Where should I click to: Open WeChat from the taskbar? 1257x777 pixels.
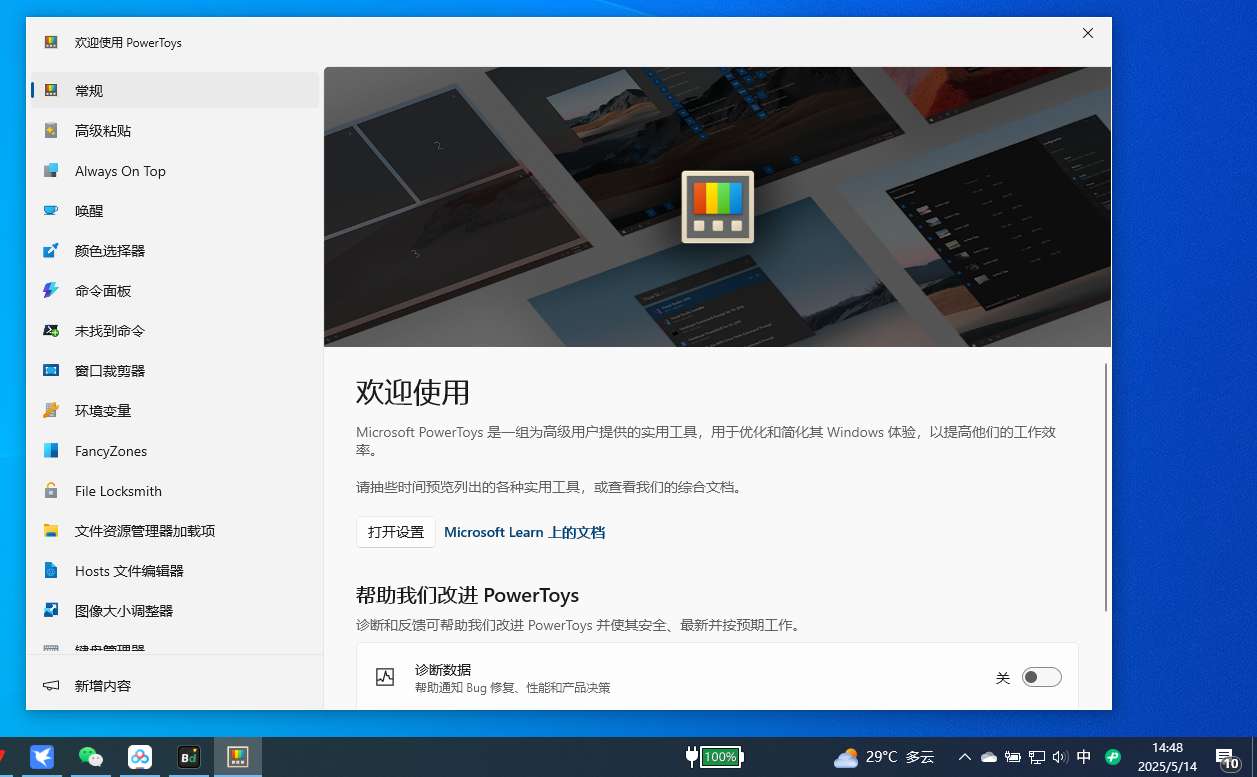pyautogui.click(x=91, y=757)
